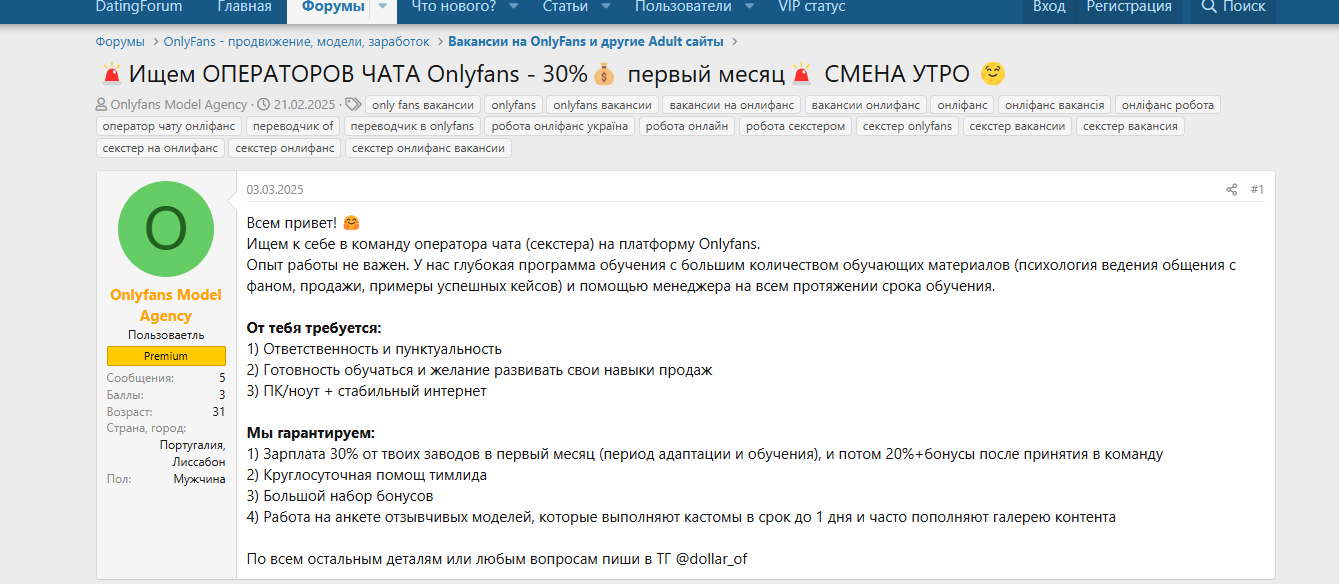Expand the Пользователи dropdown arrow
Viewport: 1339px width, 584px height.
(749, 7)
